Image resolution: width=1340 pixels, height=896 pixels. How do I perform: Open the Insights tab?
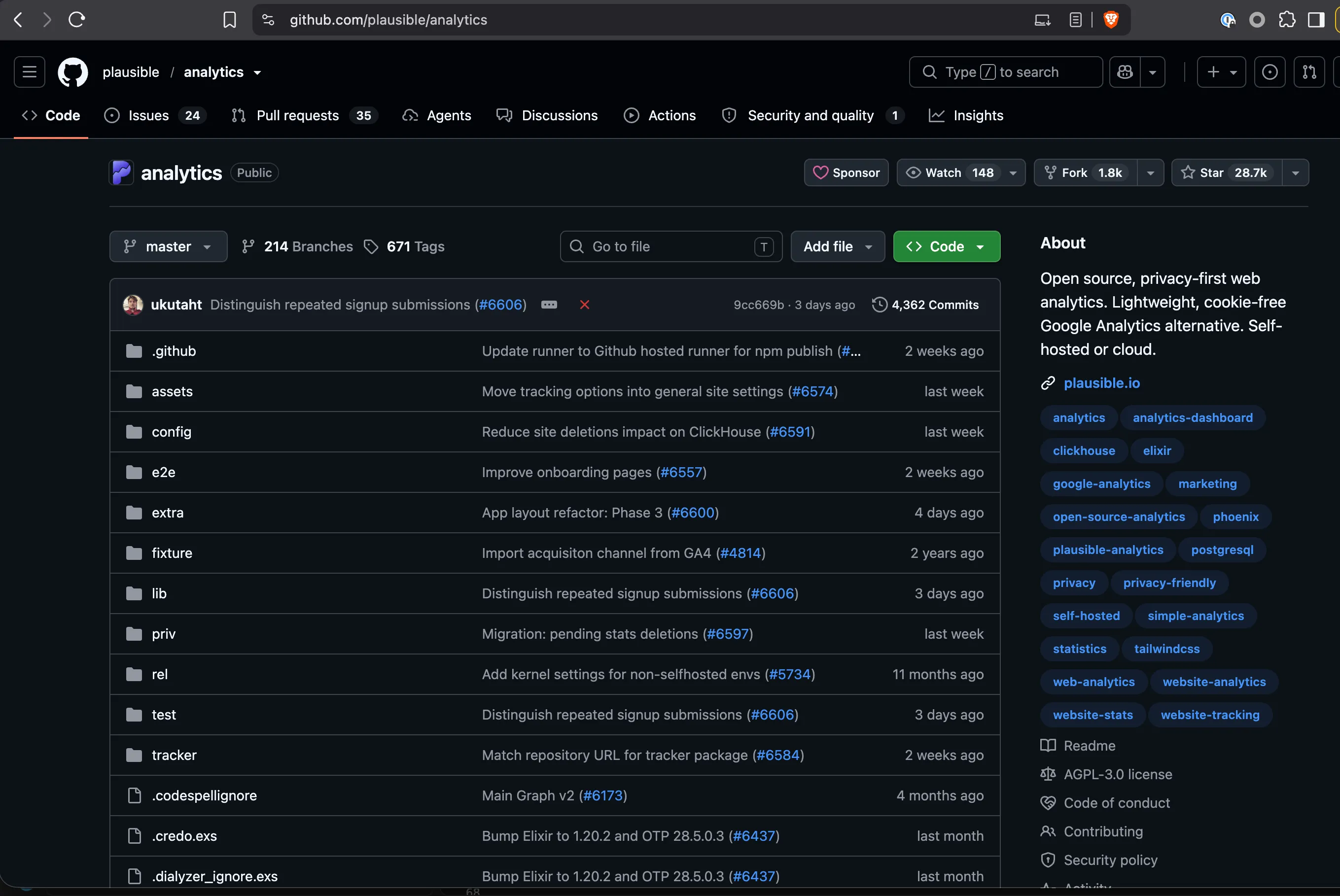click(966, 115)
